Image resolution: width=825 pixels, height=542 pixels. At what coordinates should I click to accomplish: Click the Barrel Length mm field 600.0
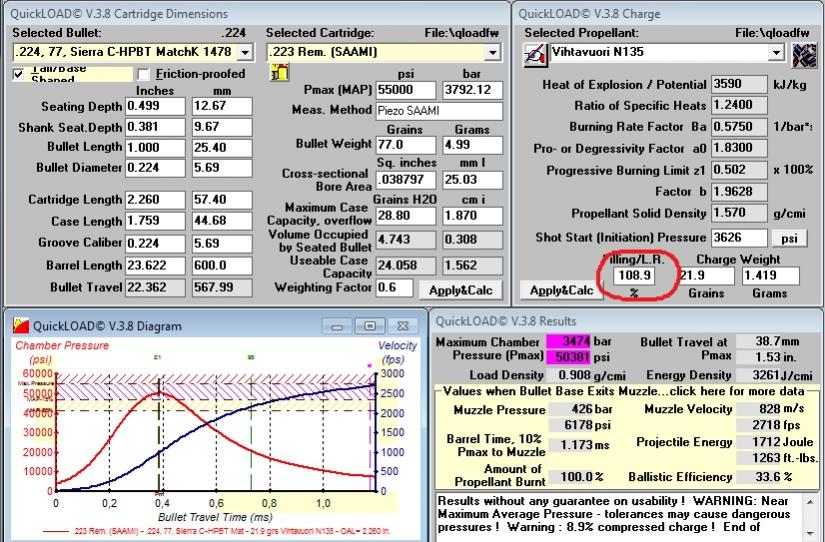[222, 265]
